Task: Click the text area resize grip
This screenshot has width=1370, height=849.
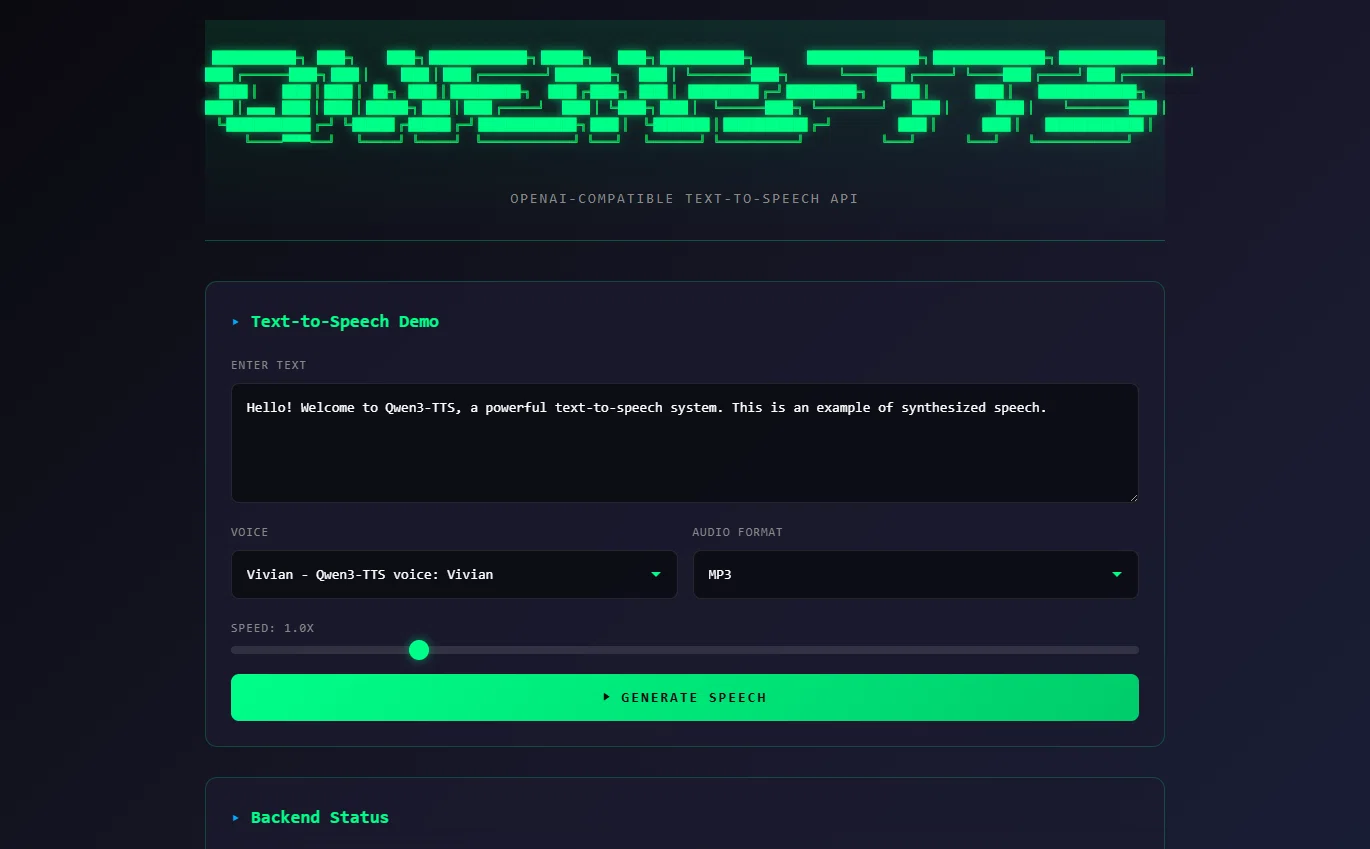Action: (x=1132, y=496)
